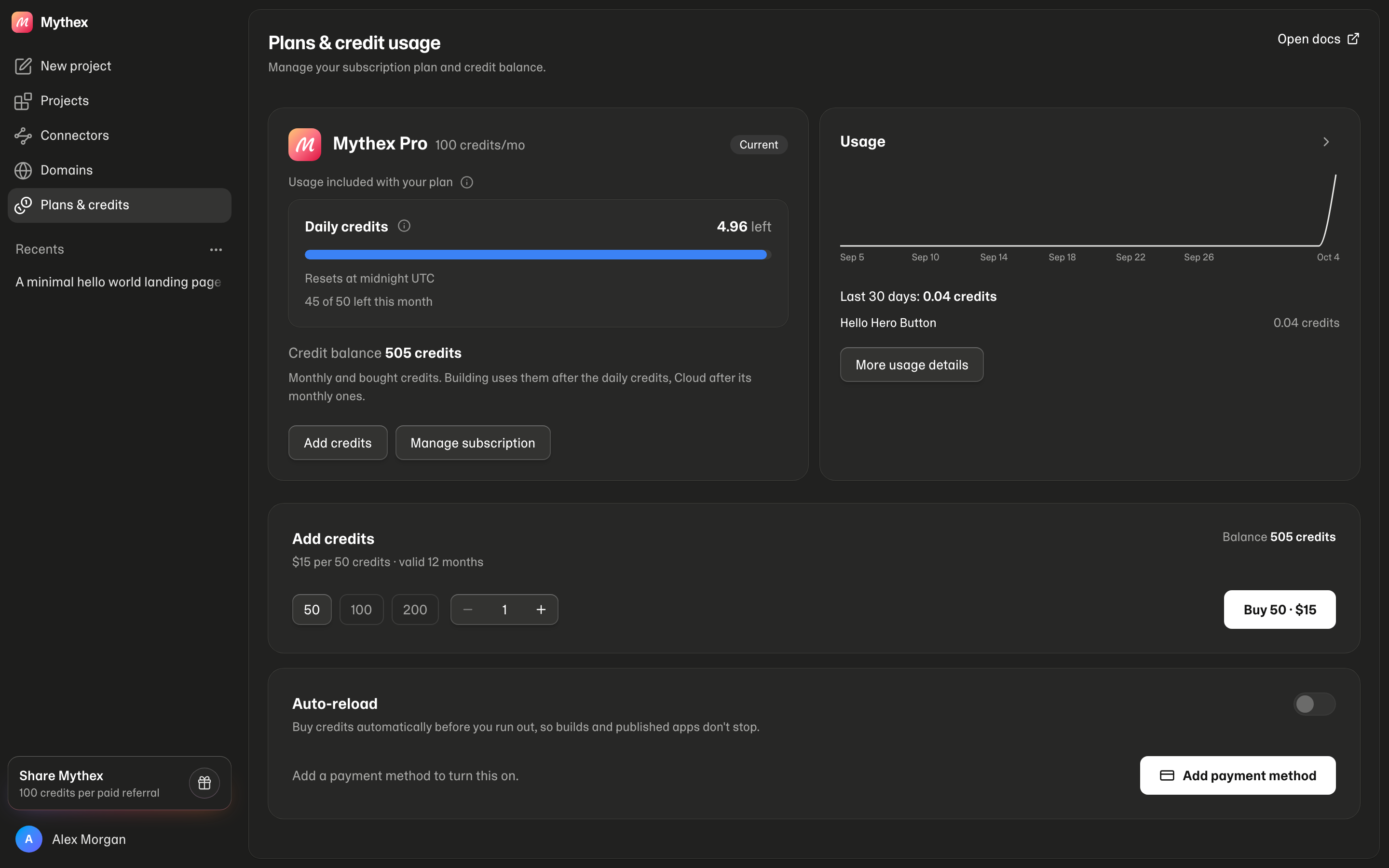Click the Projects grid icon
1389x868 pixels.
23,101
